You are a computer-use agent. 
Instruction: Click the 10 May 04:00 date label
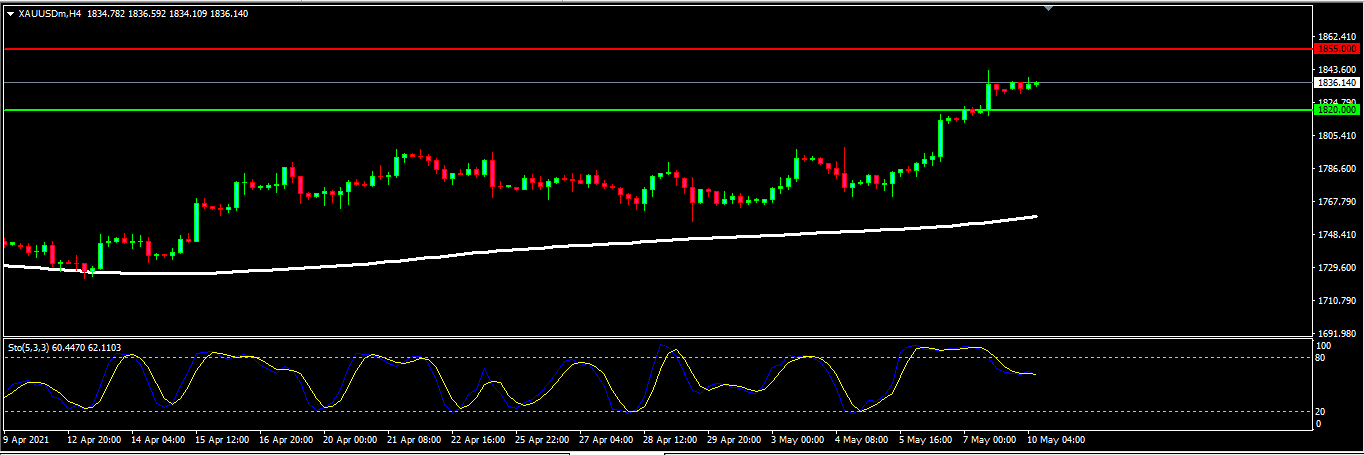pyautogui.click(x=1058, y=439)
